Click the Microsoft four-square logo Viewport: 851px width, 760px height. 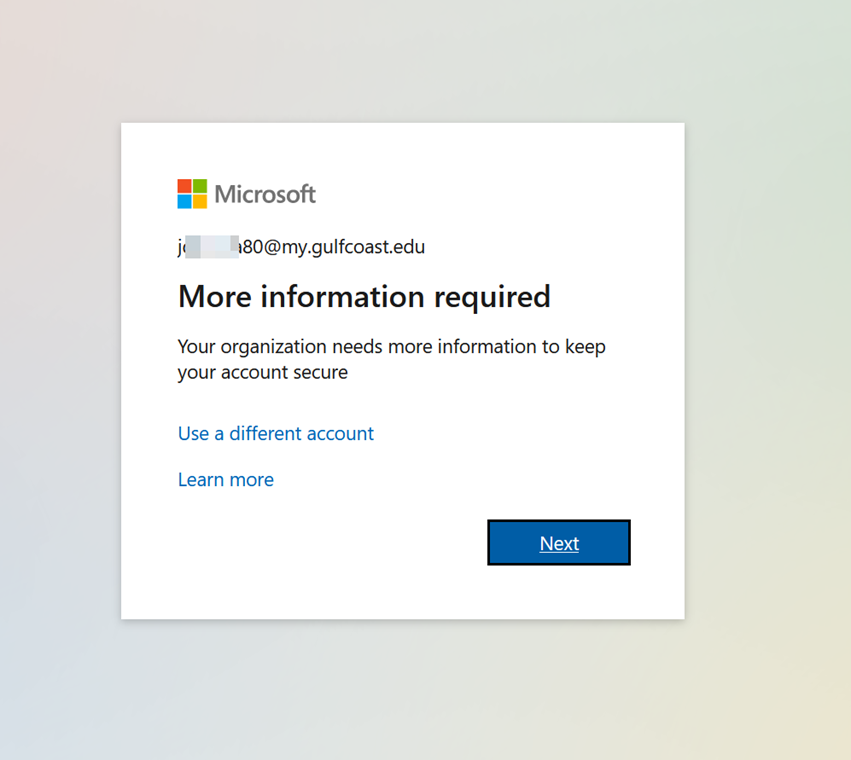coord(192,194)
